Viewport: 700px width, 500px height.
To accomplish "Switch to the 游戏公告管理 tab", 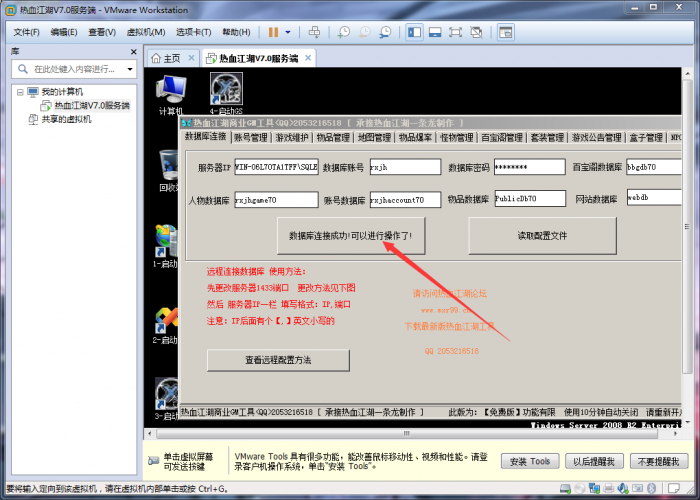I will (x=596, y=138).
